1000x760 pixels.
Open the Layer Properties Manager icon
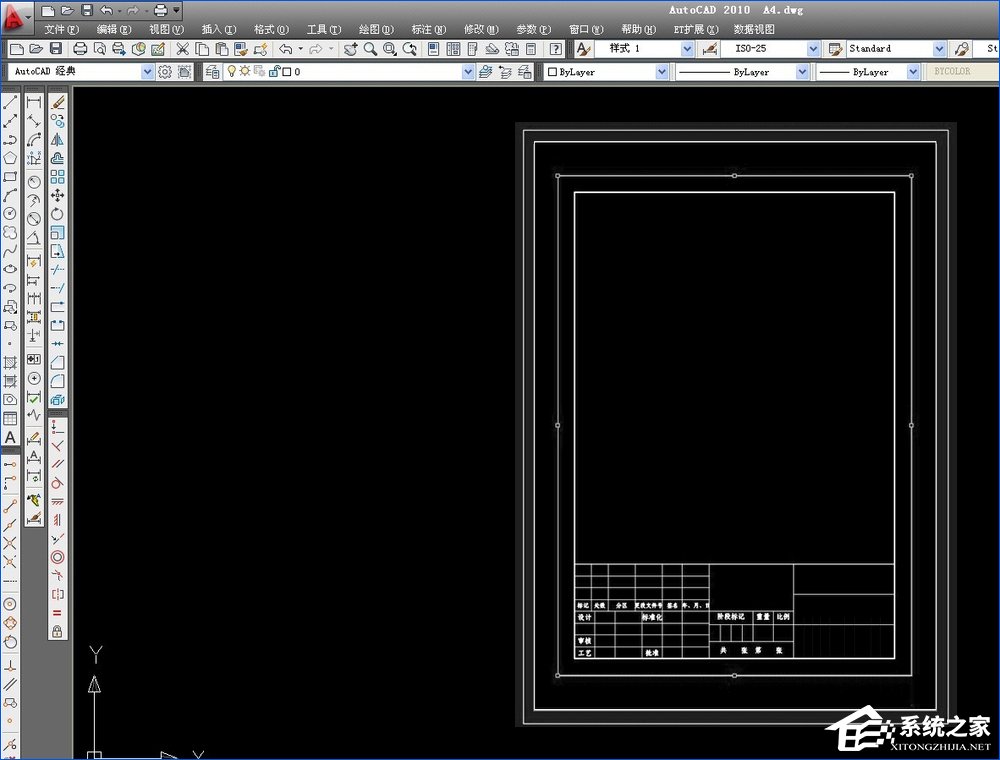pyautogui.click(x=212, y=72)
